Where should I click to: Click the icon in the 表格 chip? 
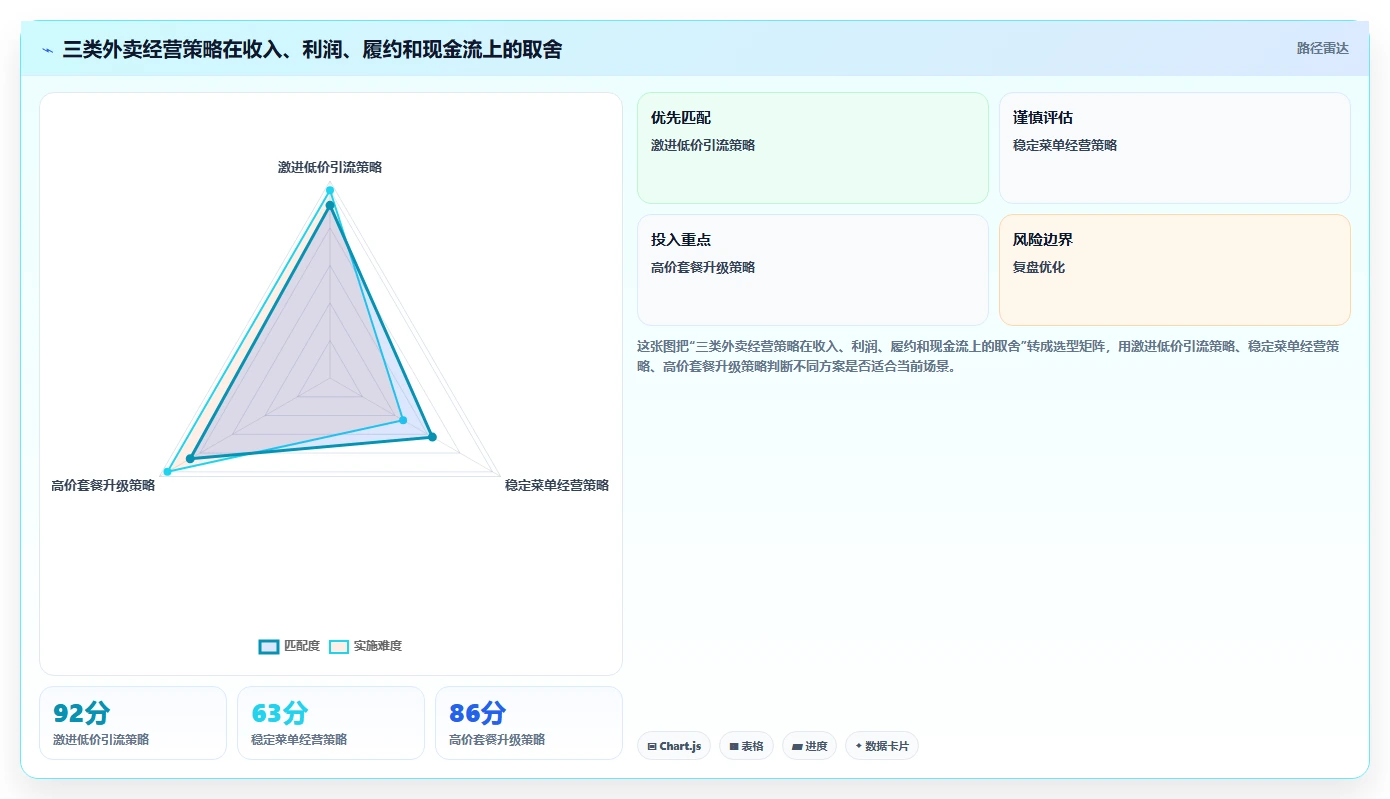734,746
